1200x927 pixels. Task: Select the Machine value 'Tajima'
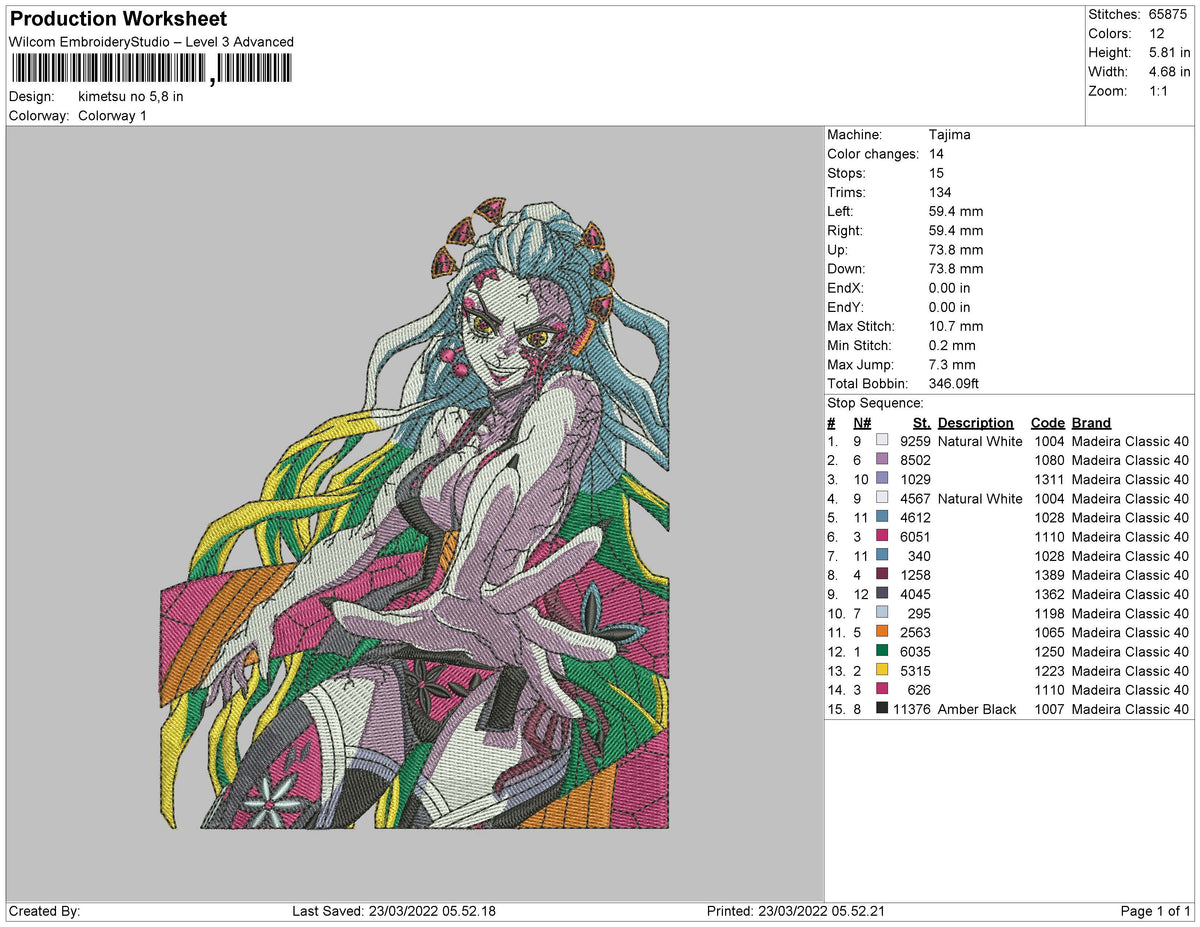(x=949, y=135)
